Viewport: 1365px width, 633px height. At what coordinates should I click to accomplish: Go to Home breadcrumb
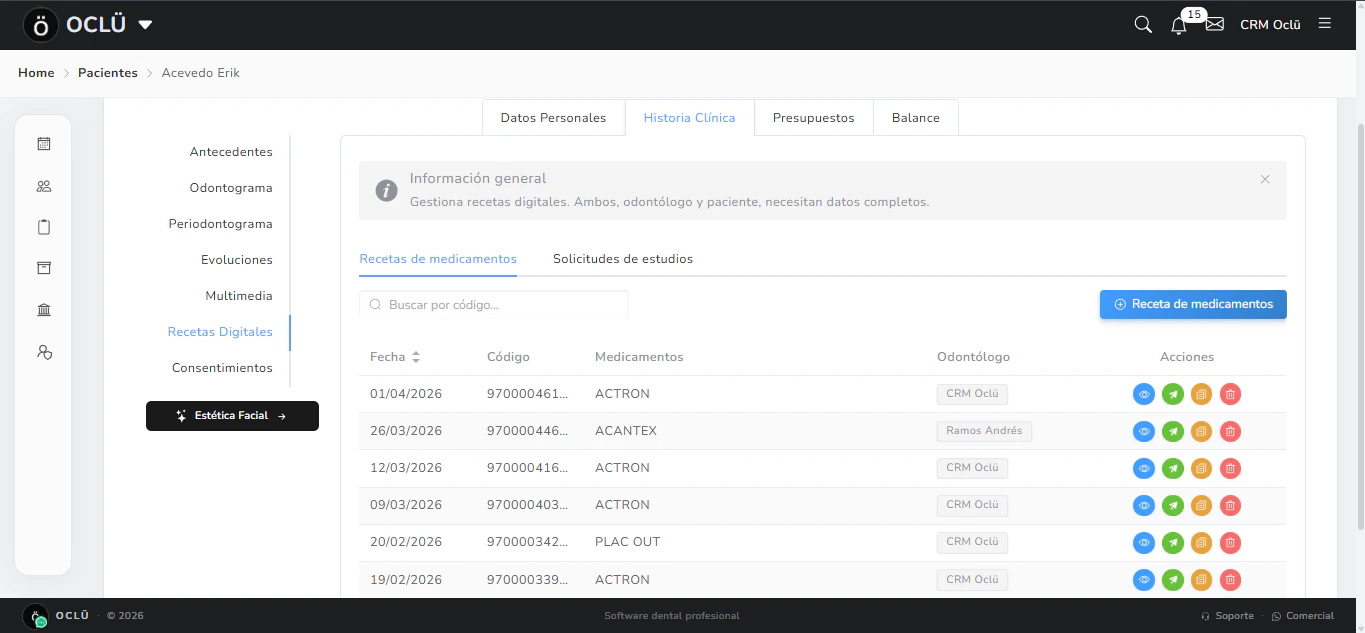pyautogui.click(x=36, y=73)
